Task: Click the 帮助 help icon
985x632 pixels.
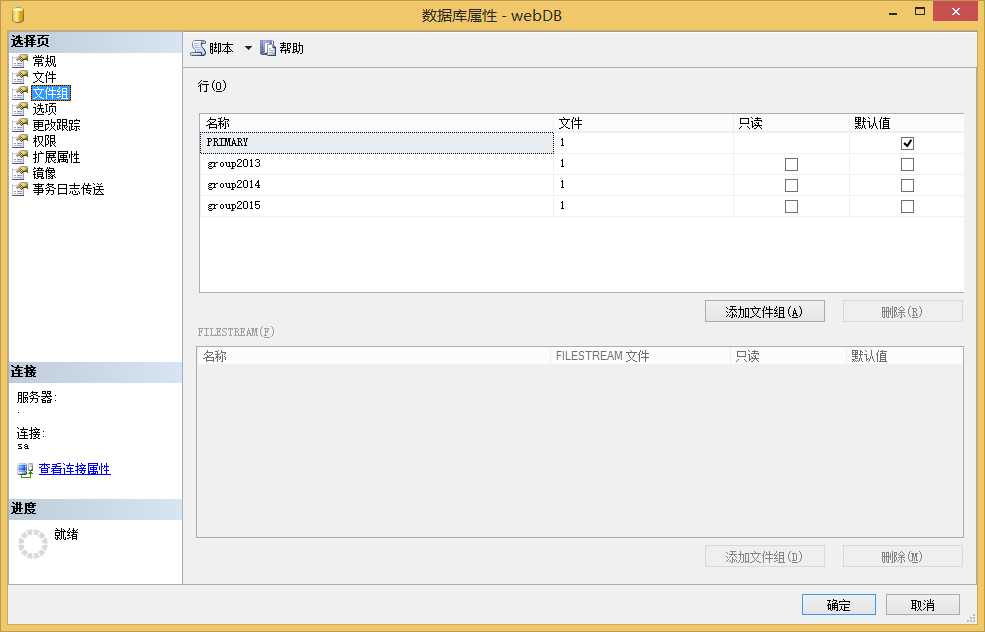Action: (x=268, y=48)
